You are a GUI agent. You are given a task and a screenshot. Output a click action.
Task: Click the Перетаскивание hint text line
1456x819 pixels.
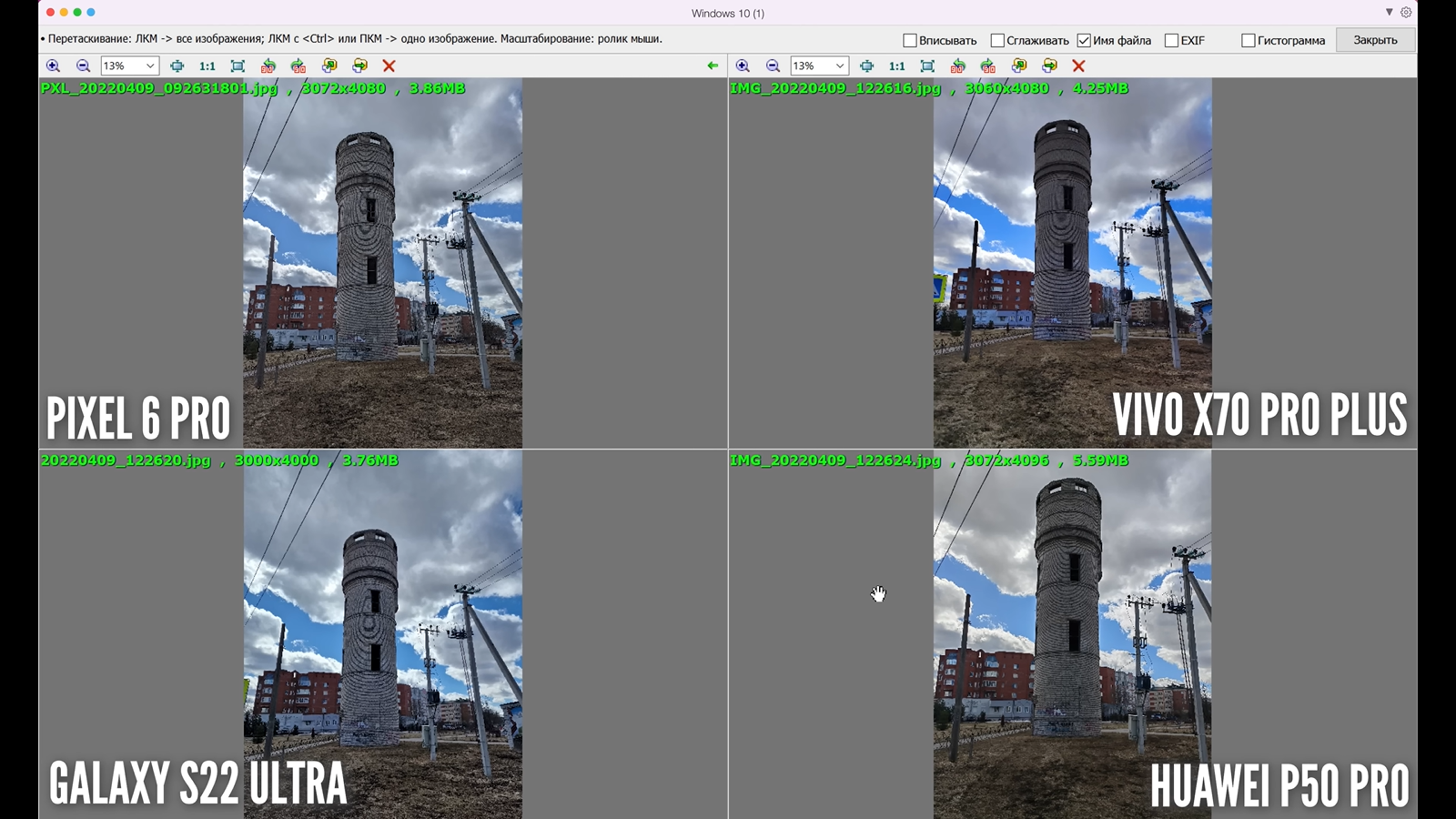pos(352,39)
